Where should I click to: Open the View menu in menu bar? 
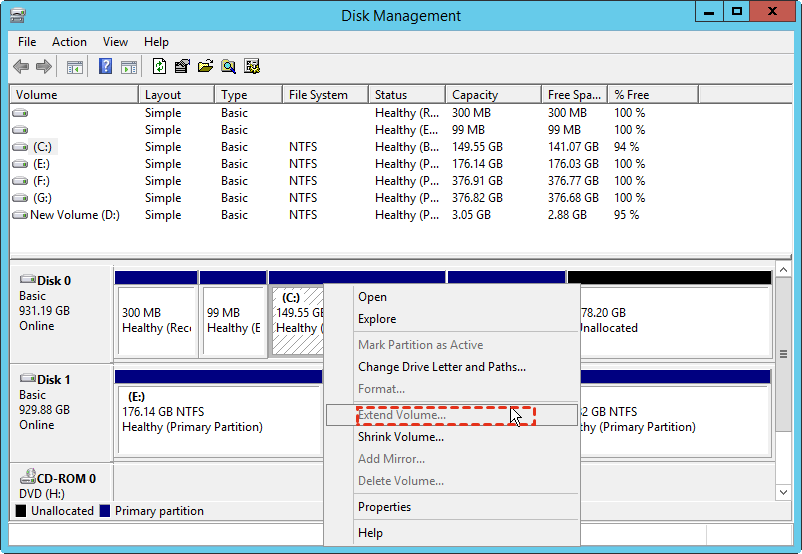click(x=115, y=42)
